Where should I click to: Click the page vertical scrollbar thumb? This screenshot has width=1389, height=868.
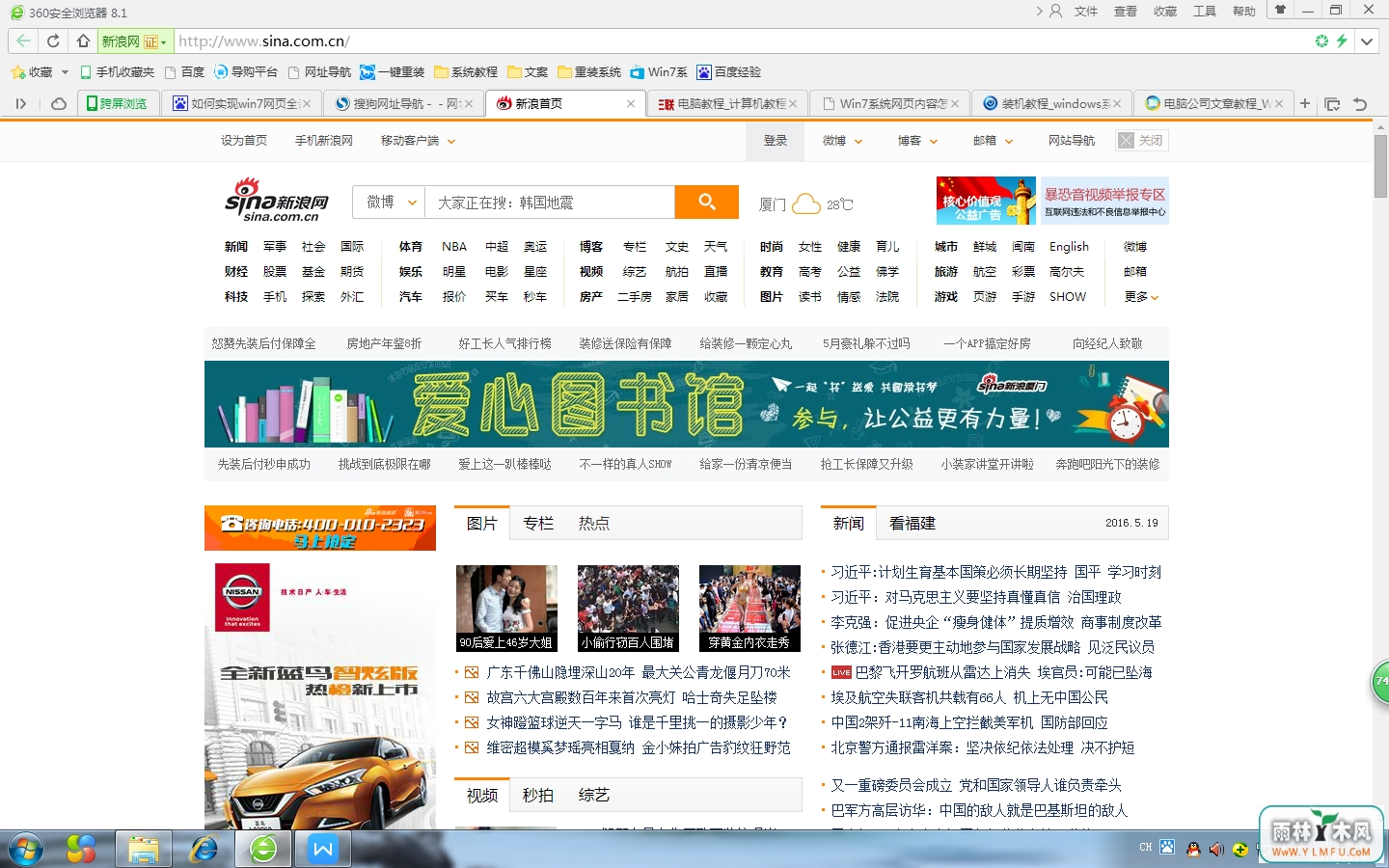(x=1381, y=166)
